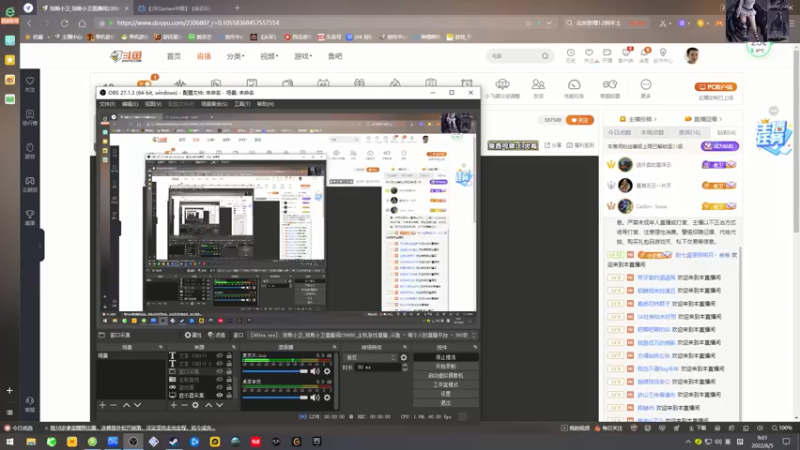Toggle visibility of the 主机游戏 source
Image resolution: width=800 pixels, height=450 pixels.
[x=219, y=380]
